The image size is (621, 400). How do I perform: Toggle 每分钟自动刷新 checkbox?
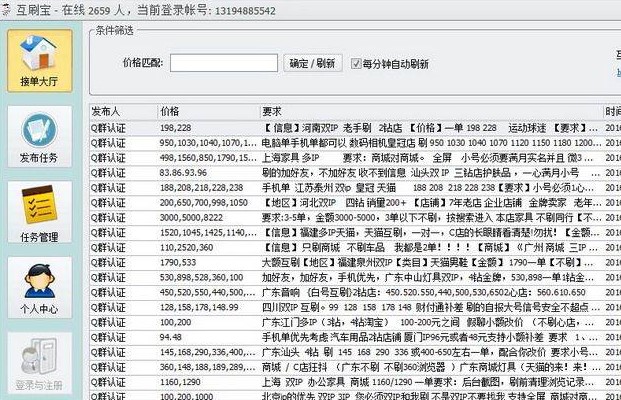click(x=356, y=63)
